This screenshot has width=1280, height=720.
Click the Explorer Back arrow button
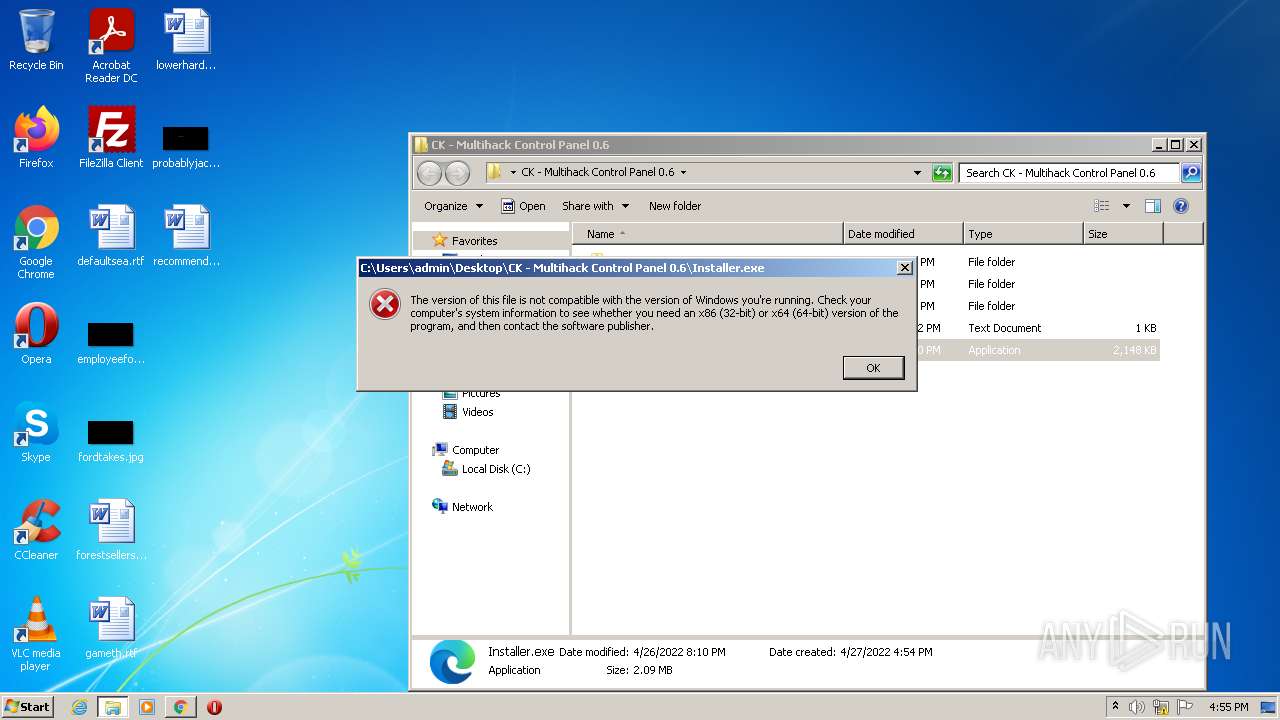[430, 173]
